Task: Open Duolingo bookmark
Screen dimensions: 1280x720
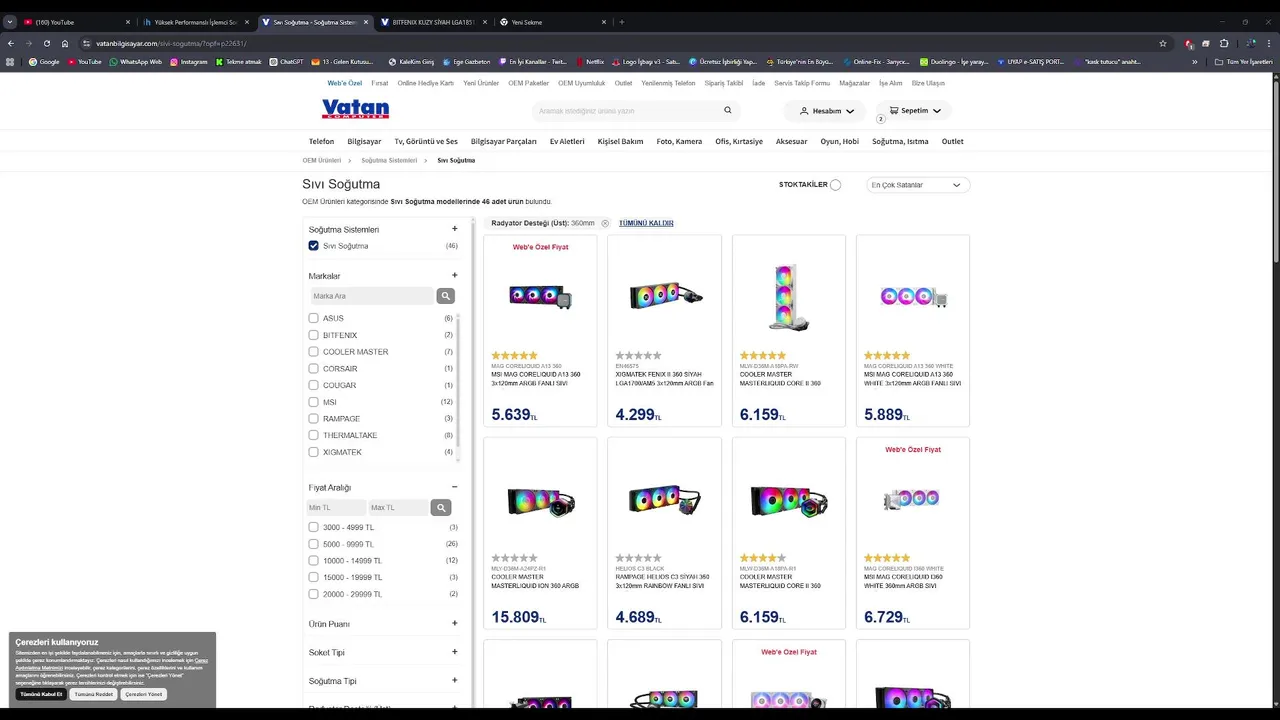Action: 954,62
